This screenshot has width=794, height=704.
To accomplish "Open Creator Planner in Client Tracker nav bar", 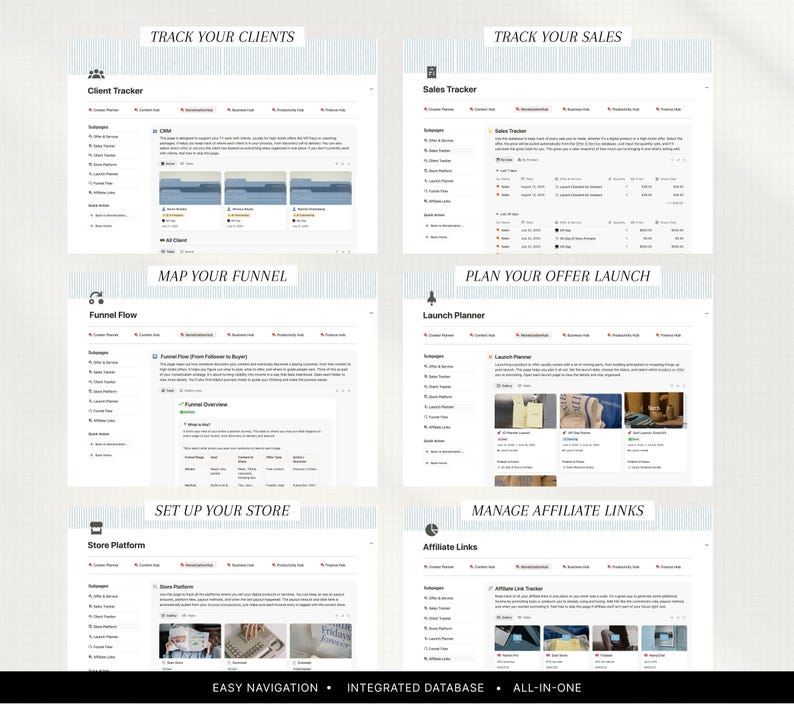I will (x=104, y=109).
